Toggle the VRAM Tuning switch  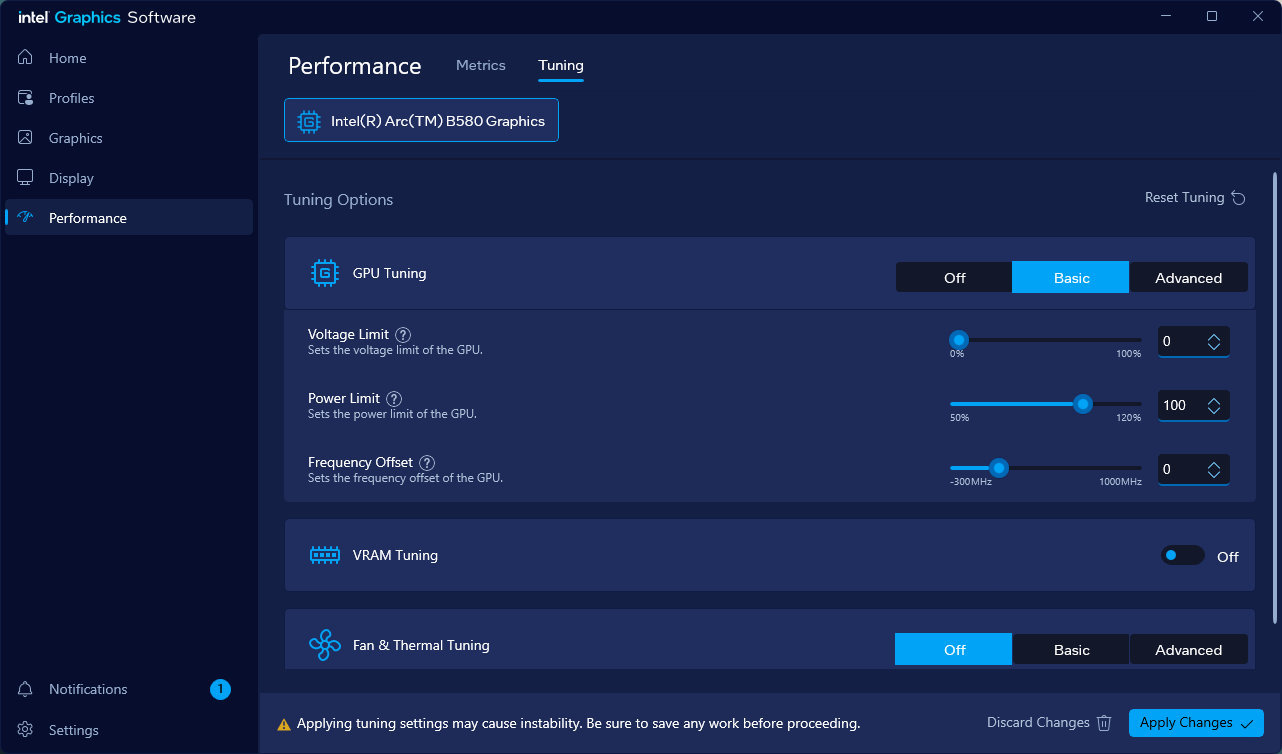pos(1182,555)
